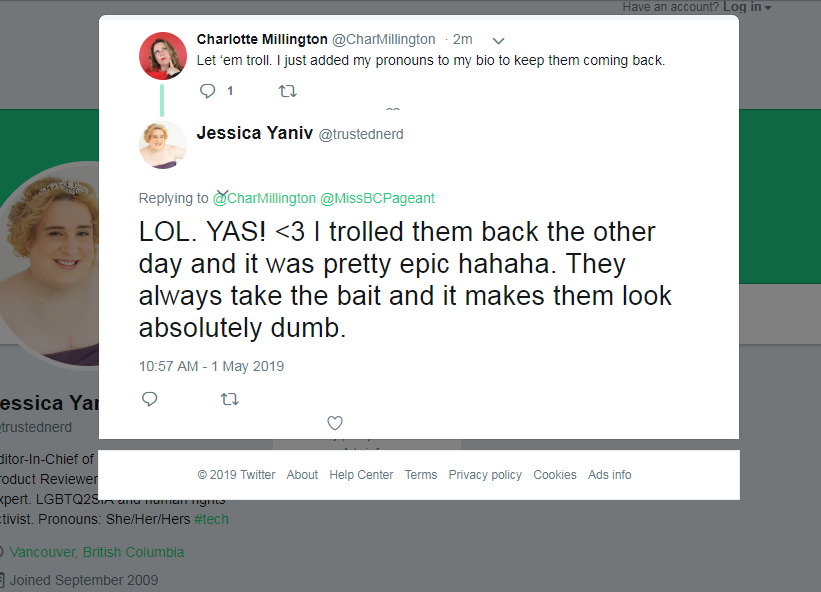Click the #tech hashtag in bio
Viewport: 821px width, 592px height.
pyautogui.click(x=212, y=519)
